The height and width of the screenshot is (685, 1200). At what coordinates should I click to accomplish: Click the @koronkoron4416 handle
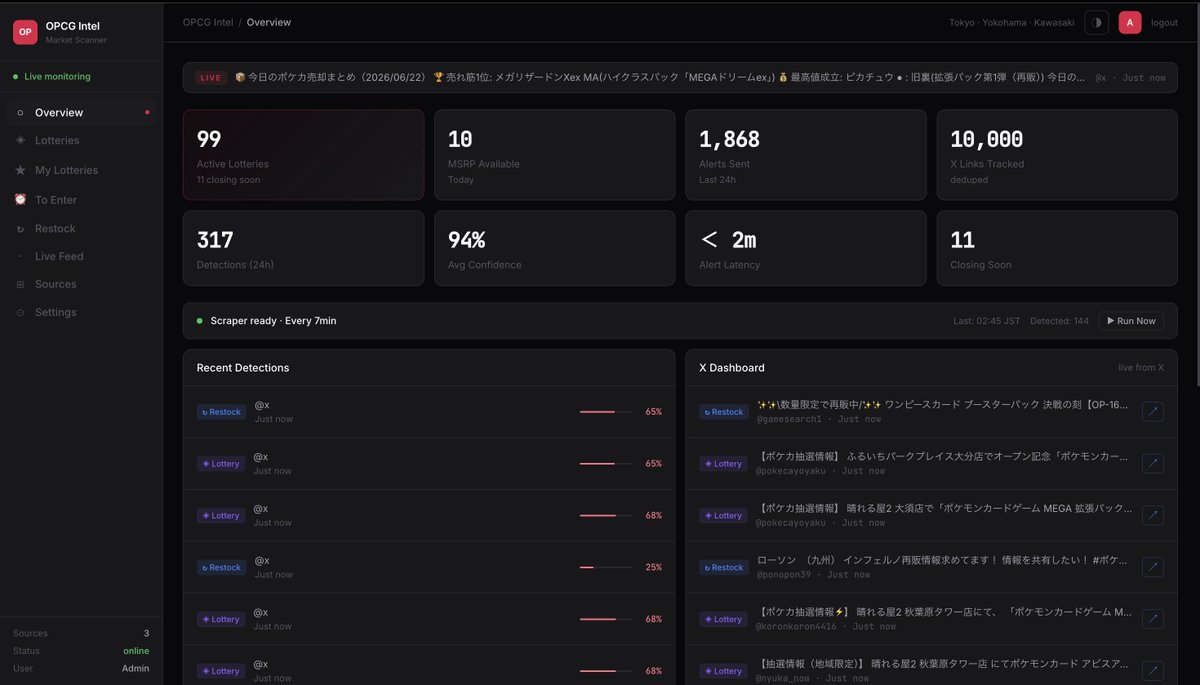(x=799, y=627)
